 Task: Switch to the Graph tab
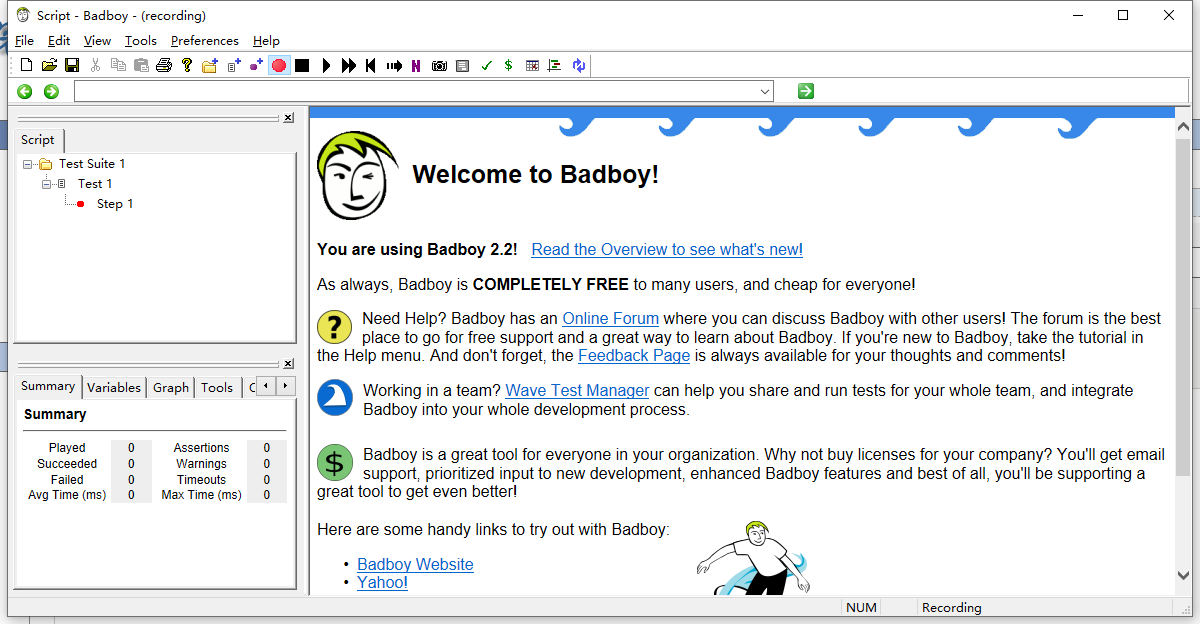pos(171,388)
